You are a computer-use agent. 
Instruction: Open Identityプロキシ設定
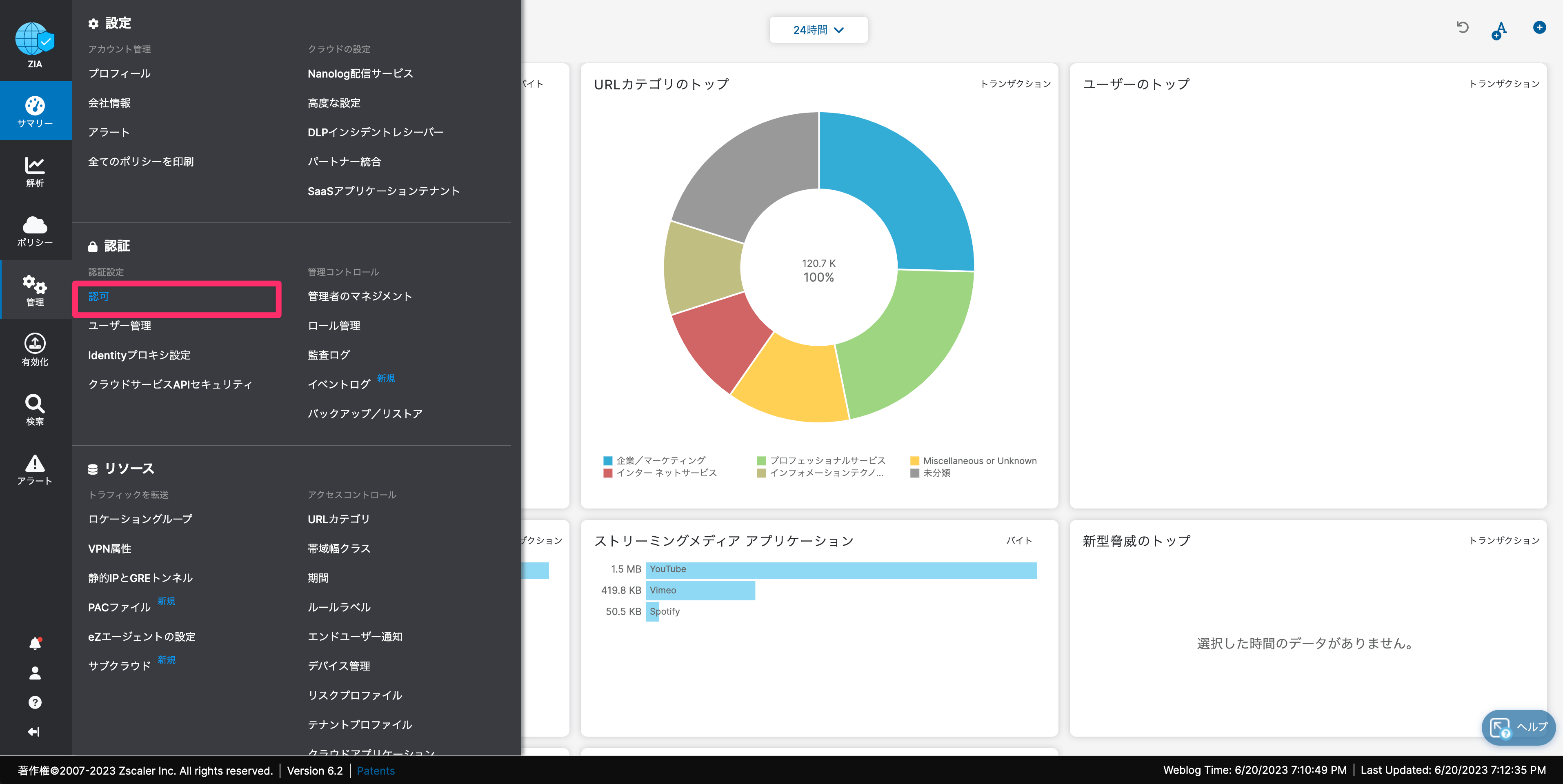click(x=139, y=355)
